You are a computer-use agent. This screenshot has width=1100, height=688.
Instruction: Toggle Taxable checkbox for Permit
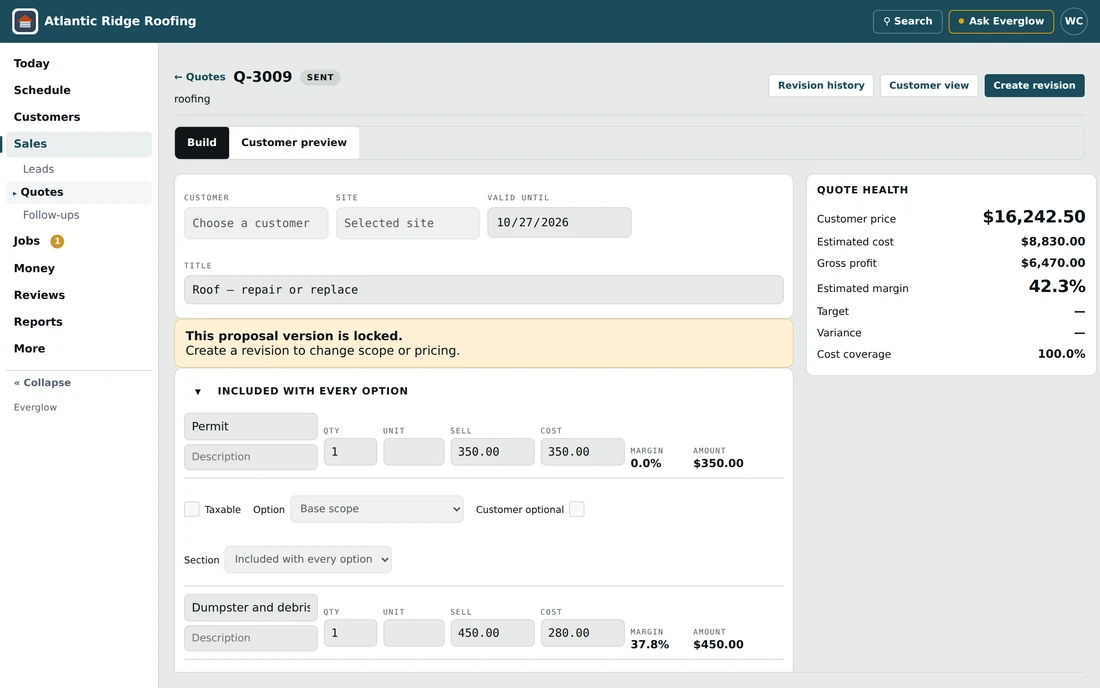192,509
